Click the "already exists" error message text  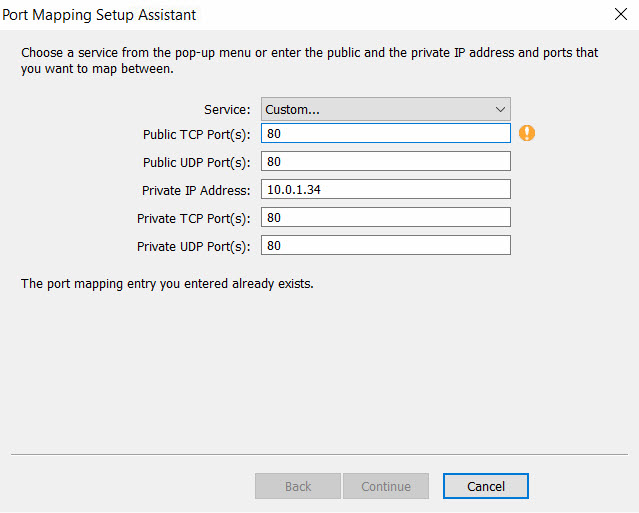167,284
